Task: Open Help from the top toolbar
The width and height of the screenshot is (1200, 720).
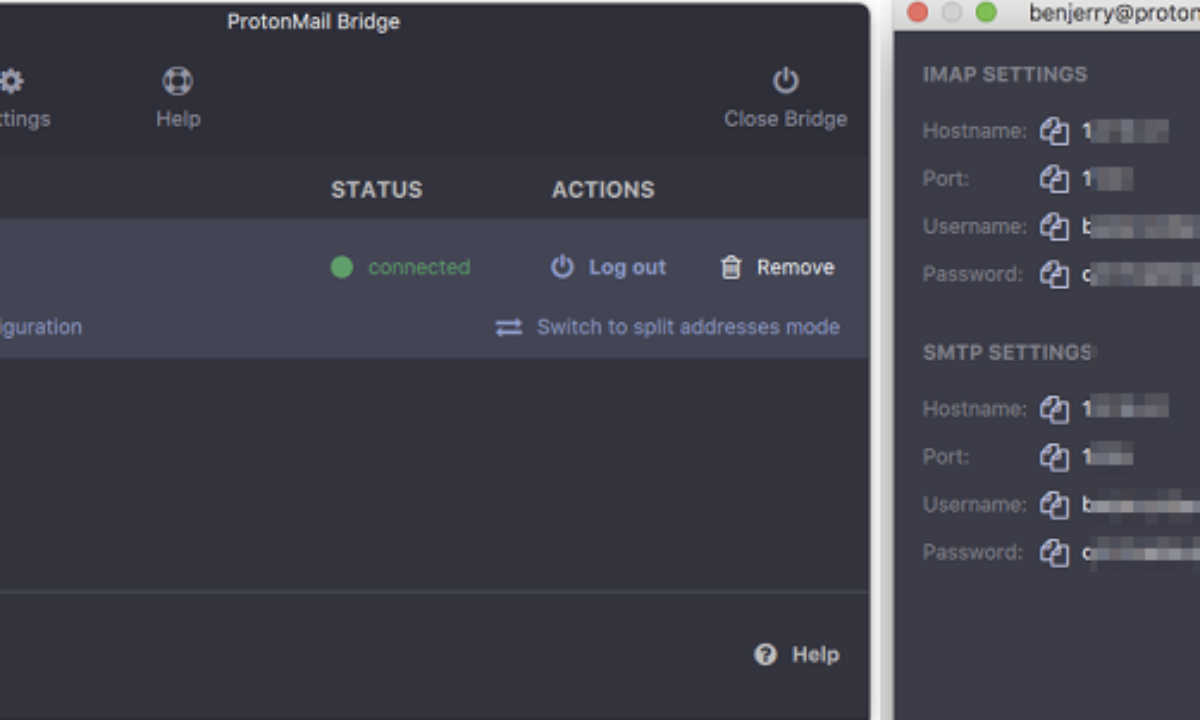Action: point(178,97)
